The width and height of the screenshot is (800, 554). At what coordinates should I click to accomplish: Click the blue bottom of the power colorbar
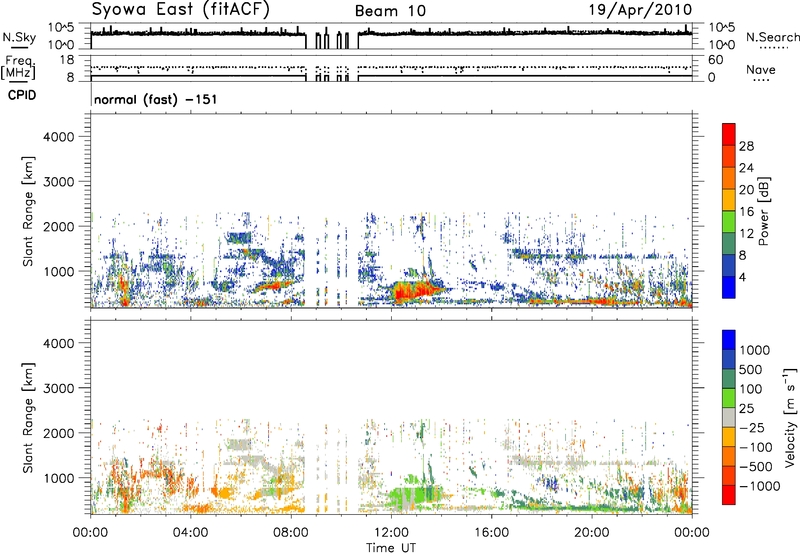tap(729, 288)
